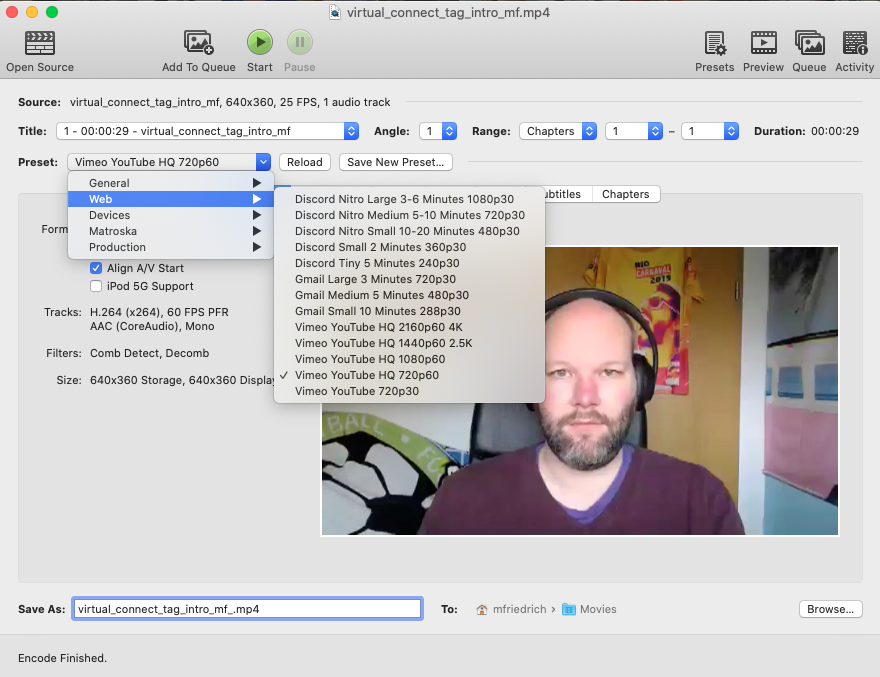
Task: Uncheck the Align A/V Start checkbox
Action: [97, 268]
